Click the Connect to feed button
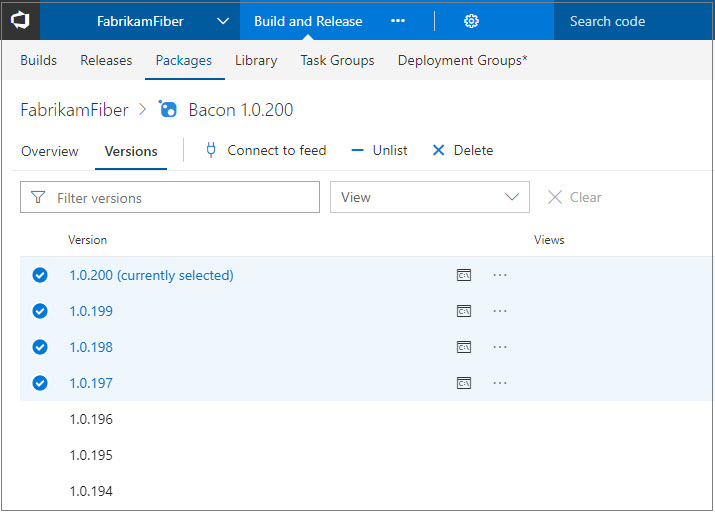Viewport: 715px width, 515px height. click(x=266, y=150)
